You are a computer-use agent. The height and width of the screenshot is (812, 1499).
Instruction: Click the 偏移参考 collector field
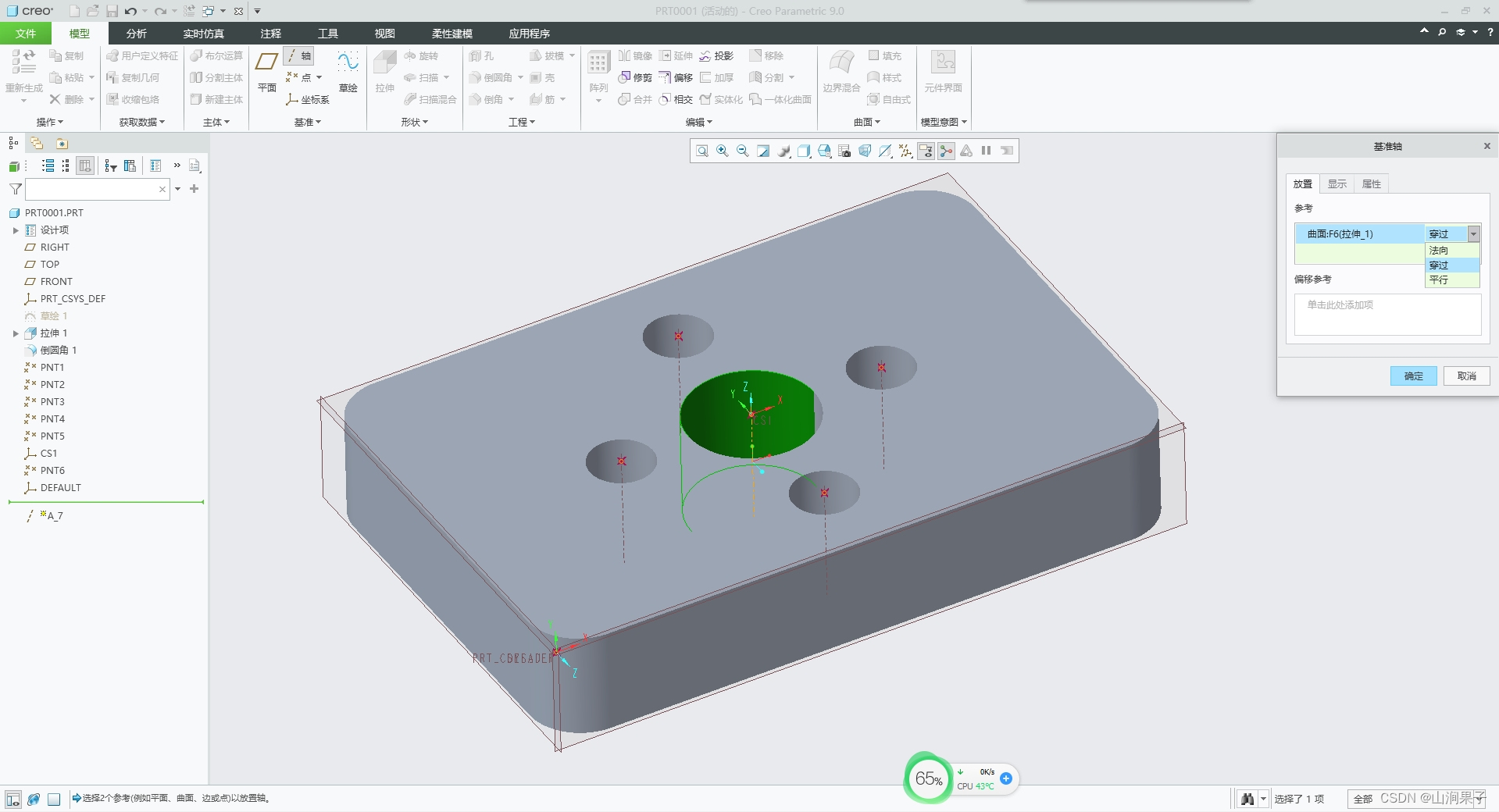pyautogui.click(x=1387, y=314)
